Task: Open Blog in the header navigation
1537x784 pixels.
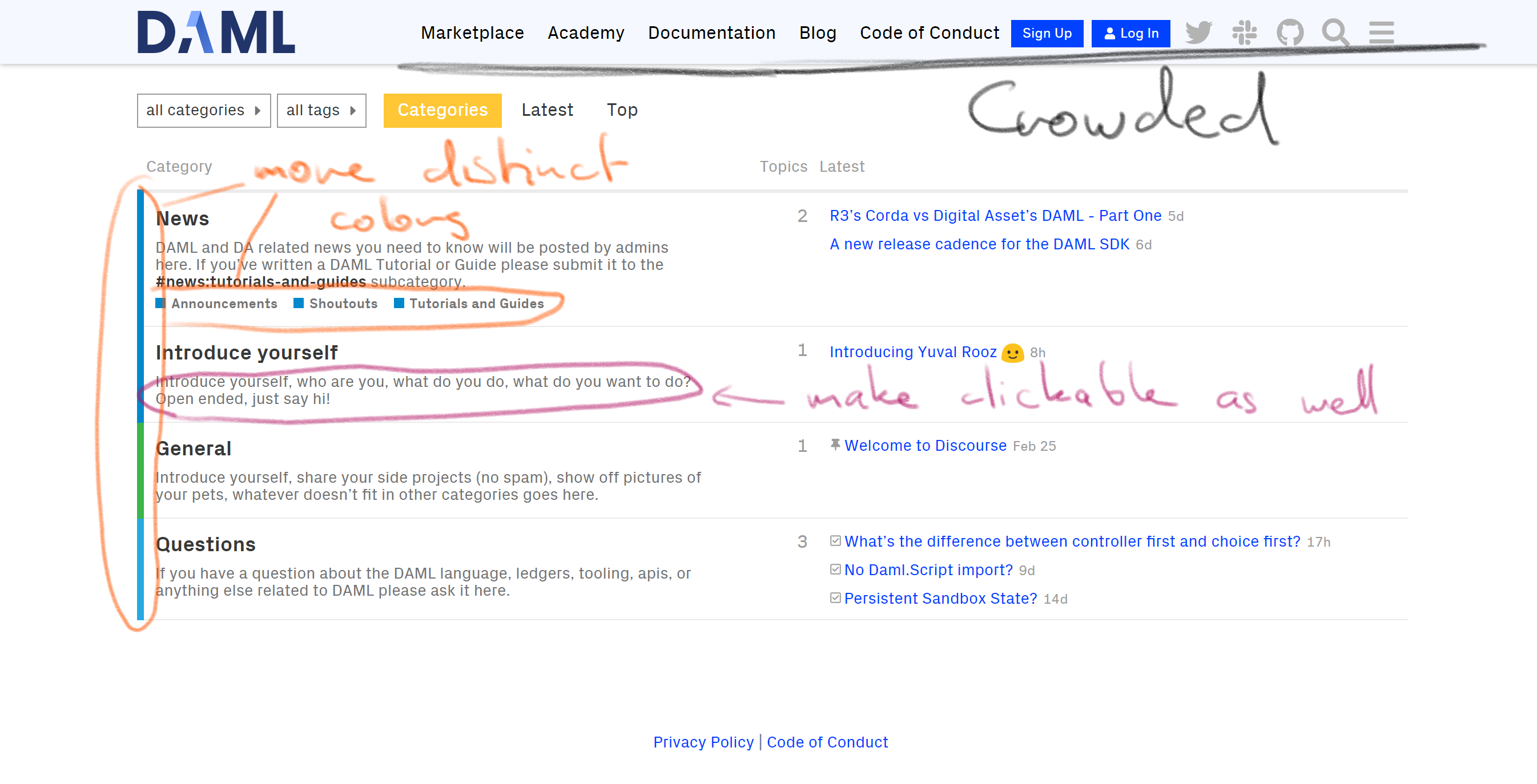Action: pyautogui.click(x=818, y=33)
